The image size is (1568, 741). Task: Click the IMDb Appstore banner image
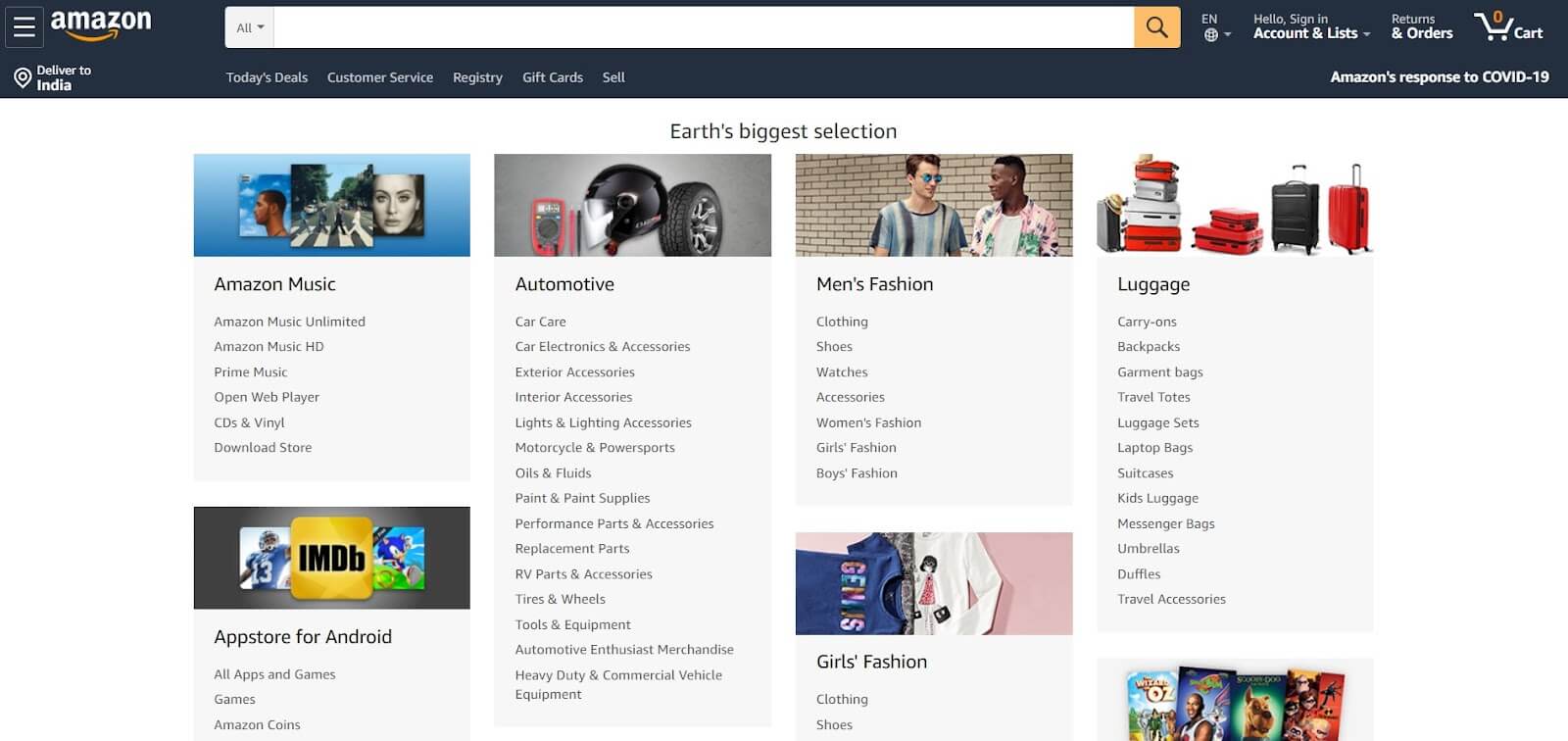pyautogui.click(x=332, y=558)
